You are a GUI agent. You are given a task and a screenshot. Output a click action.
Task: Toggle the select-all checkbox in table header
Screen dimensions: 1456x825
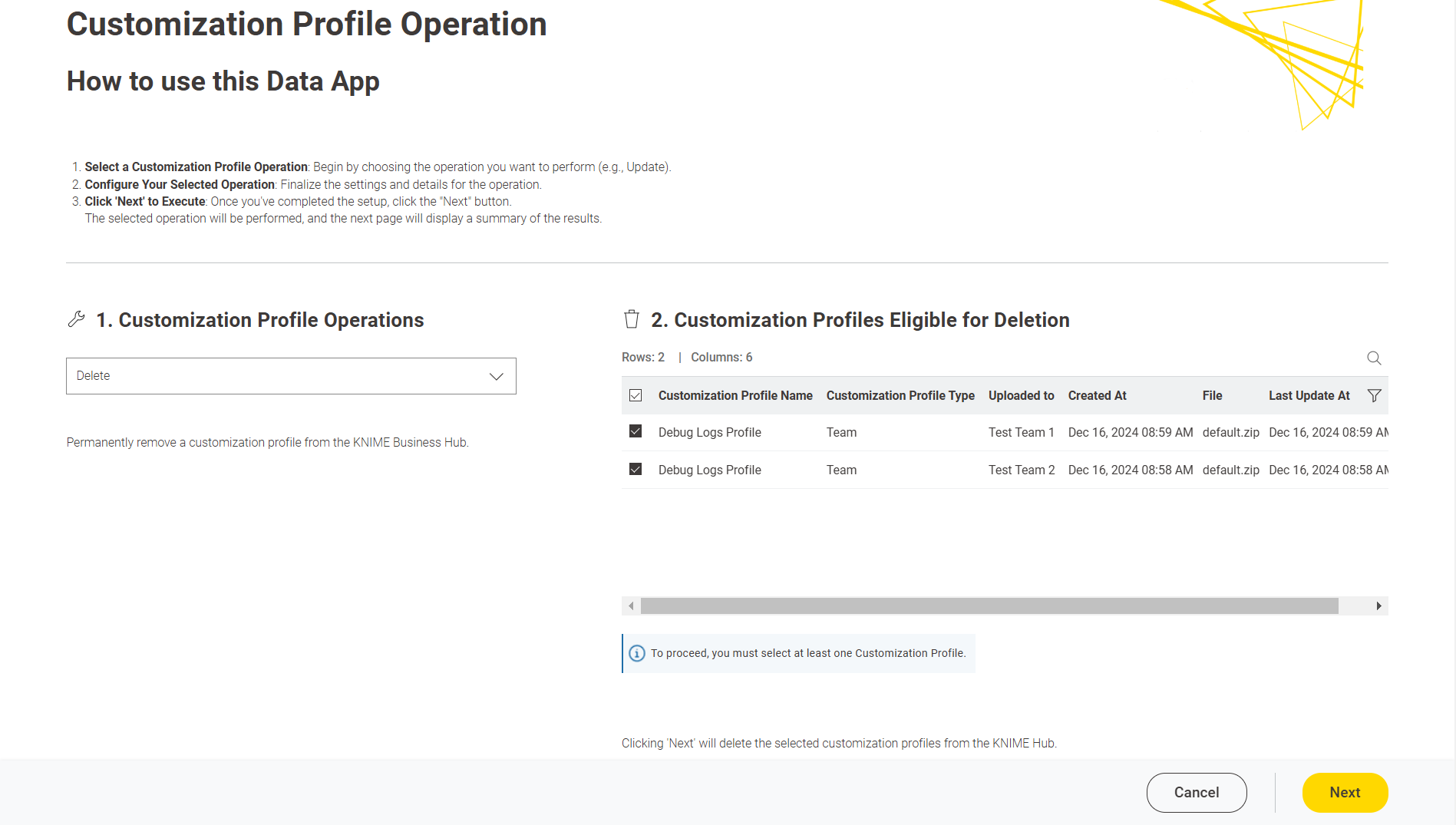click(636, 395)
